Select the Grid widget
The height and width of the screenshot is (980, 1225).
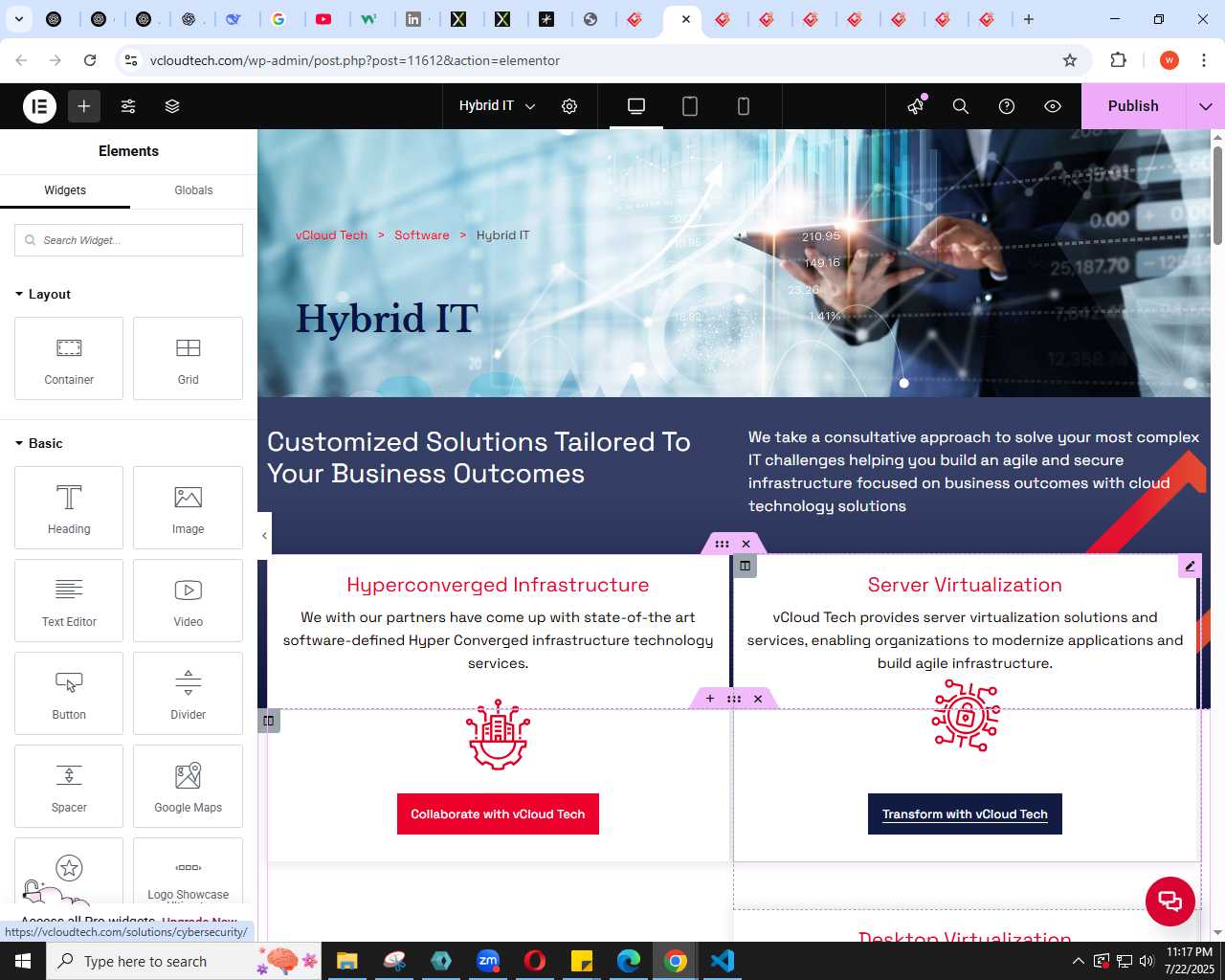point(189,358)
